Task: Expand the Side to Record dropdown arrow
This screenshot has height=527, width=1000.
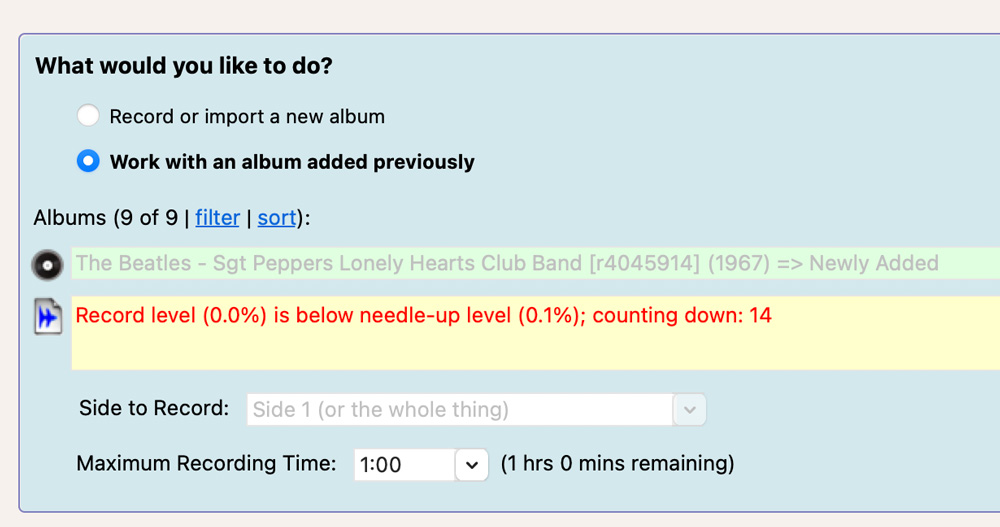Action: pos(690,409)
